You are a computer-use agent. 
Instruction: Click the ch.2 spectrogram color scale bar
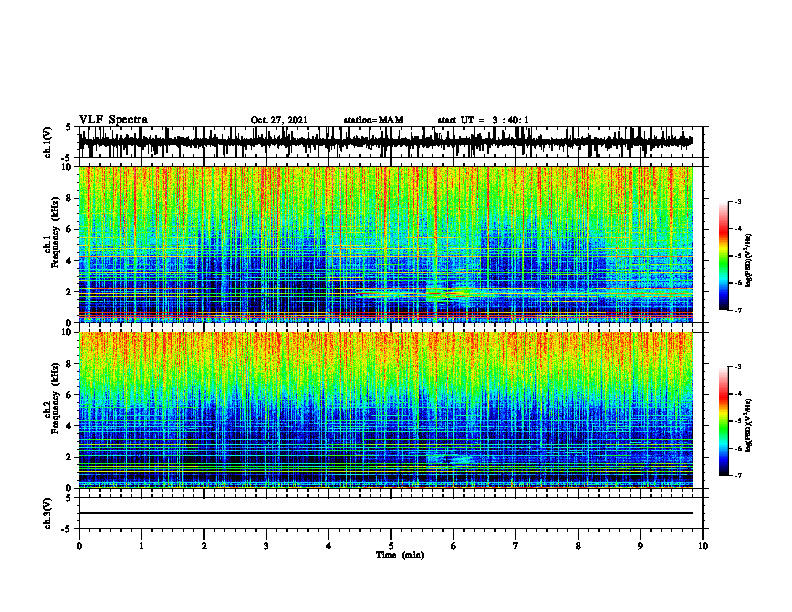pos(723,421)
